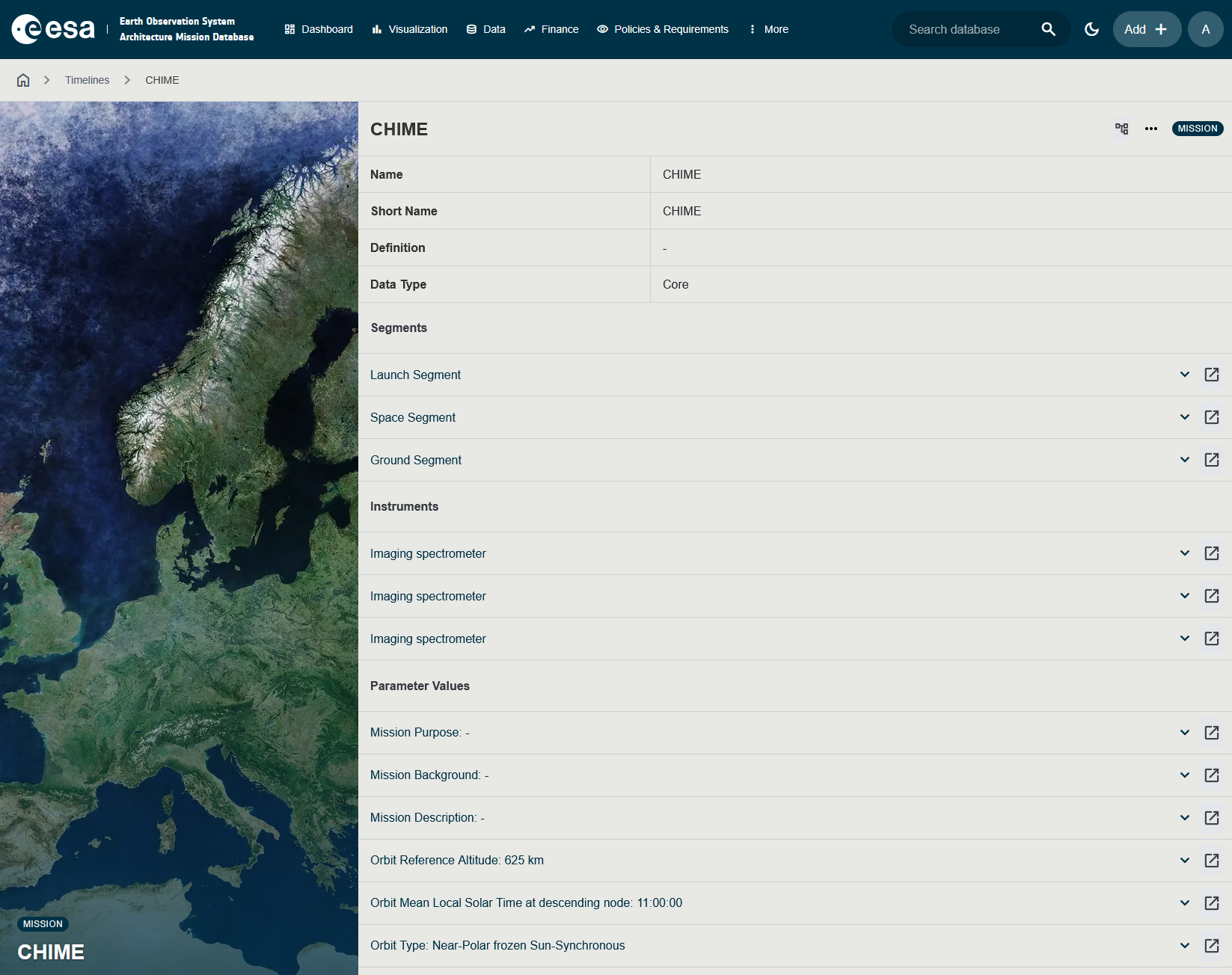This screenshot has width=1232, height=975.
Task: Expand the first Imaging spectrometer row
Action: tap(1185, 553)
